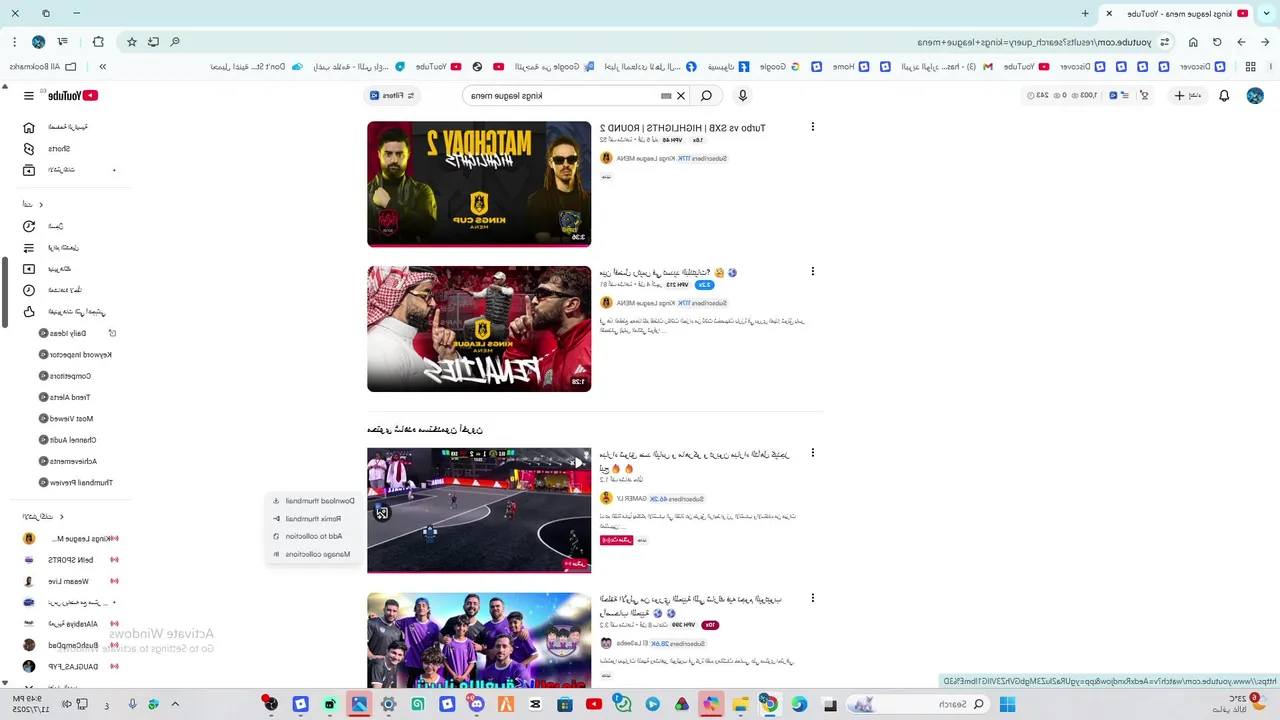1280x720 pixels.
Task: Open vidIQ Thumbnail Preview
Action: [x=76, y=482]
